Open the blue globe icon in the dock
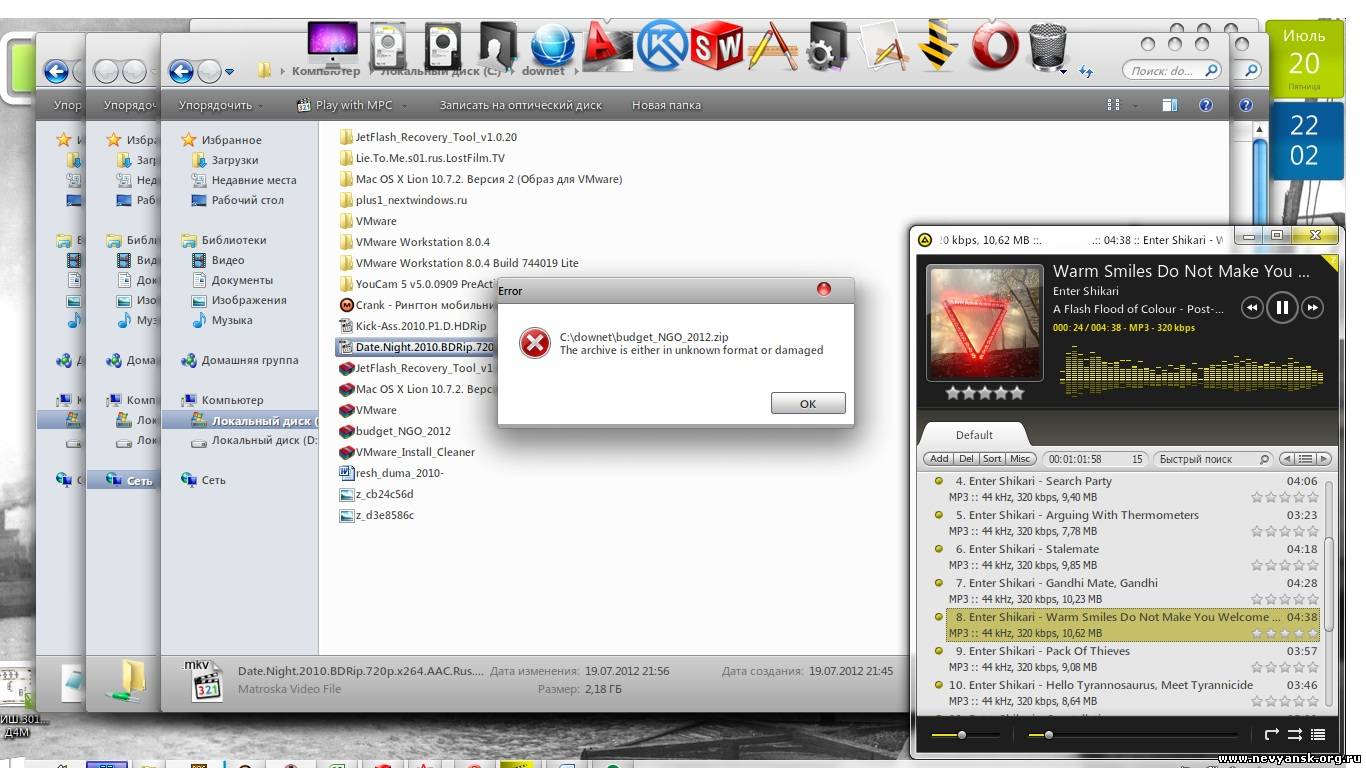1366x768 pixels. coord(552,45)
